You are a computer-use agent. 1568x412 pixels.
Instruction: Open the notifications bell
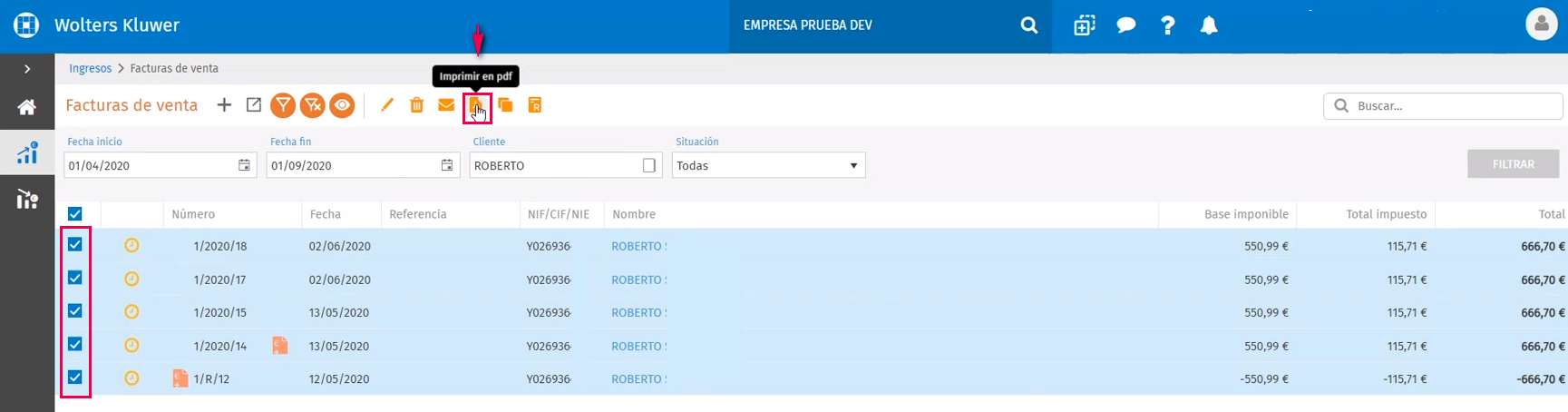(x=1209, y=25)
